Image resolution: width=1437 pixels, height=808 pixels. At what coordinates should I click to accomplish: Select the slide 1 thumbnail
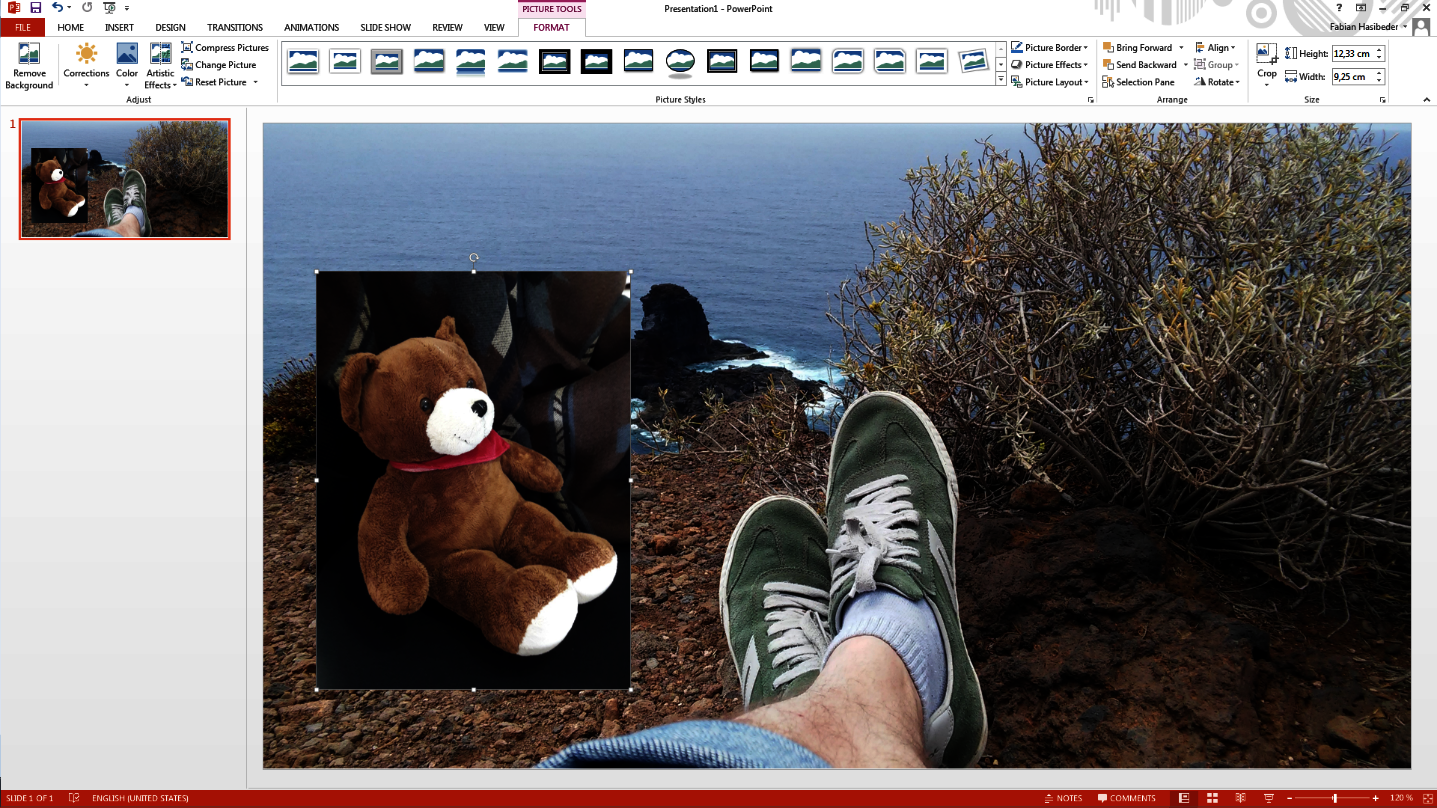click(x=124, y=179)
